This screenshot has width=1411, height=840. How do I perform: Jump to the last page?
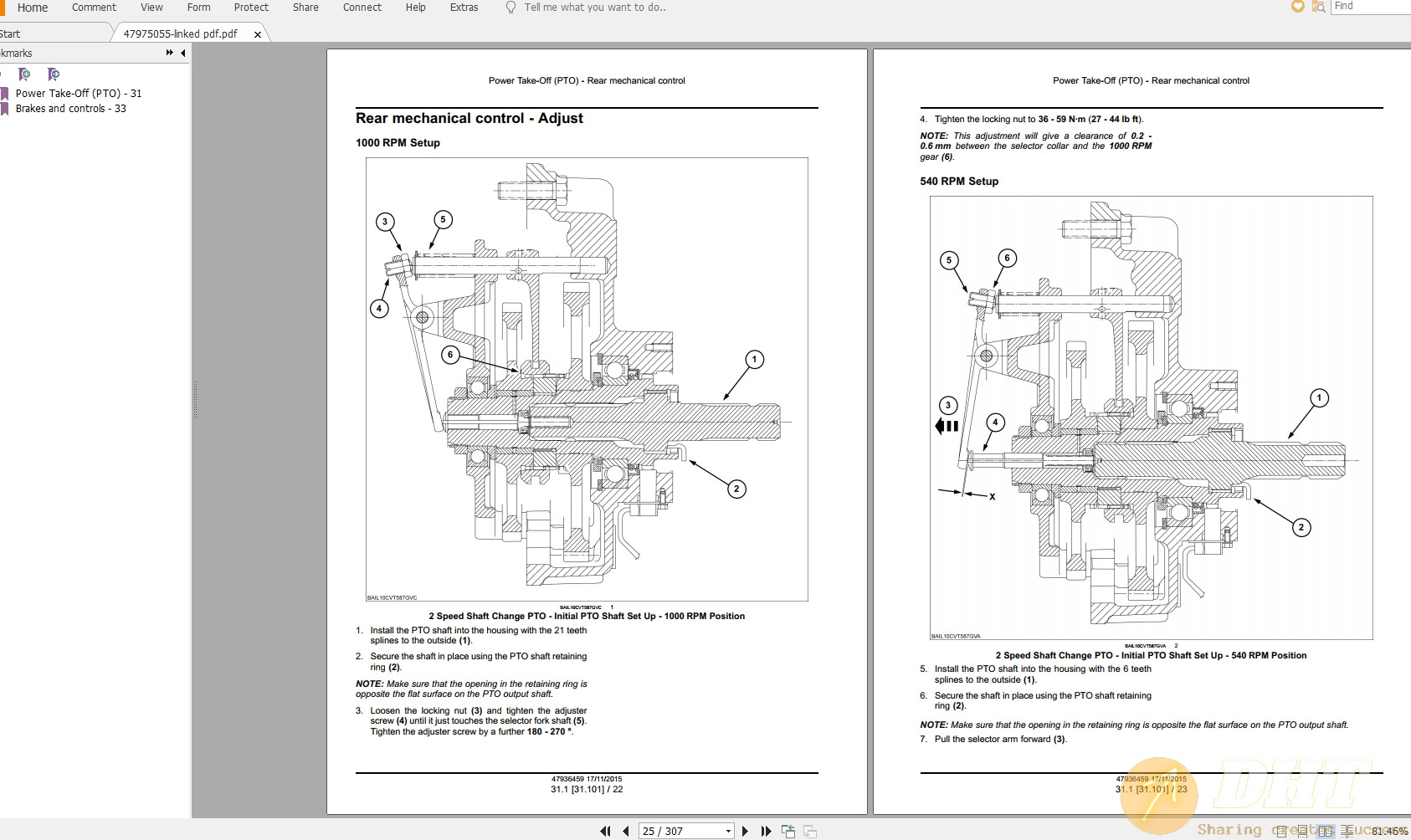coord(765,830)
